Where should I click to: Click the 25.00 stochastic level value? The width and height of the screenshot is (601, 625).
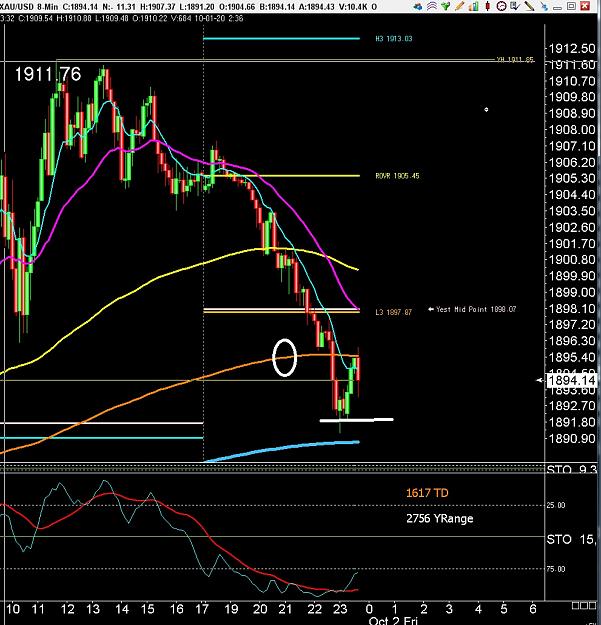(x=556, y=505)
